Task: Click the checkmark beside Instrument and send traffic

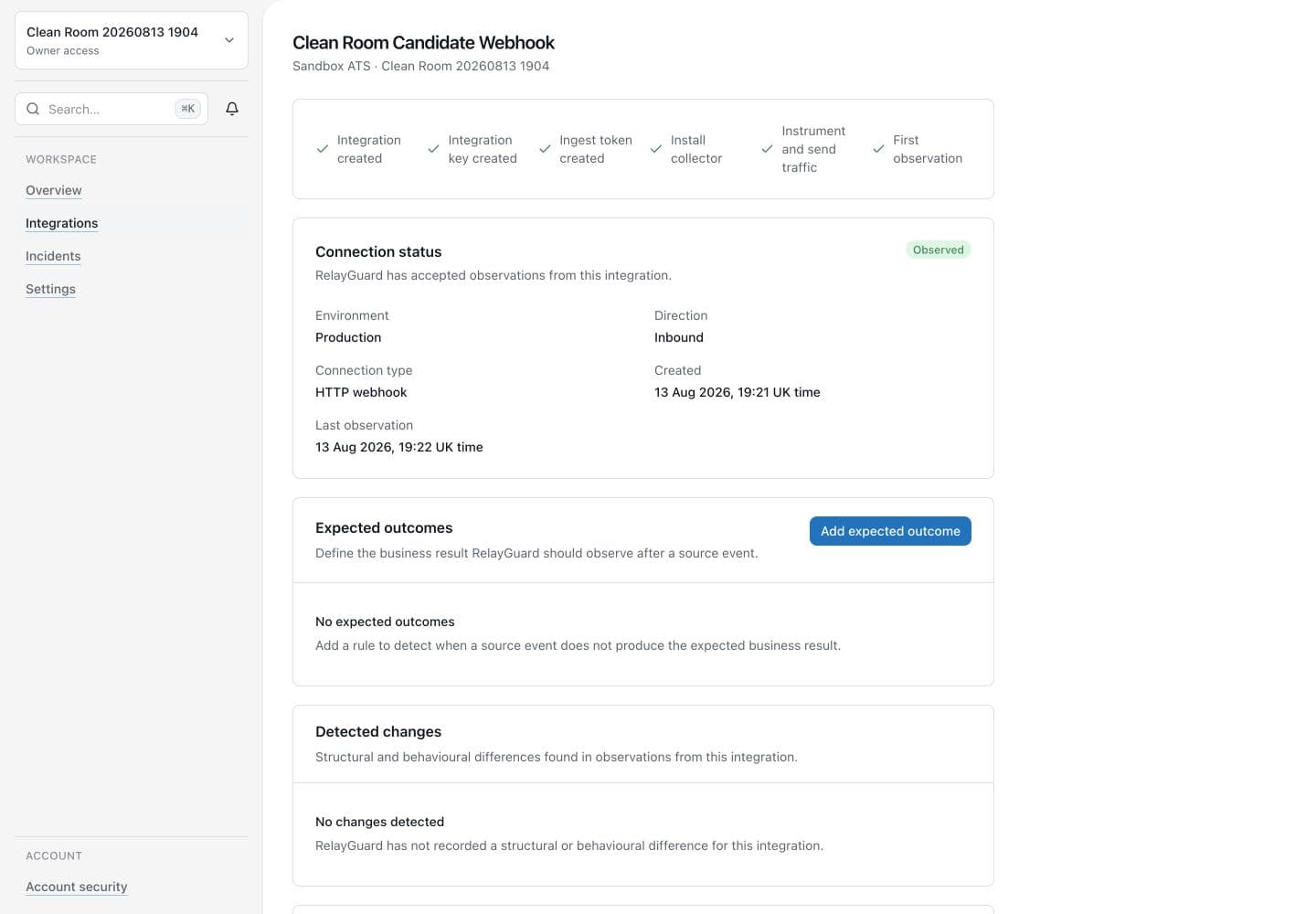Action: pos(767,149)
